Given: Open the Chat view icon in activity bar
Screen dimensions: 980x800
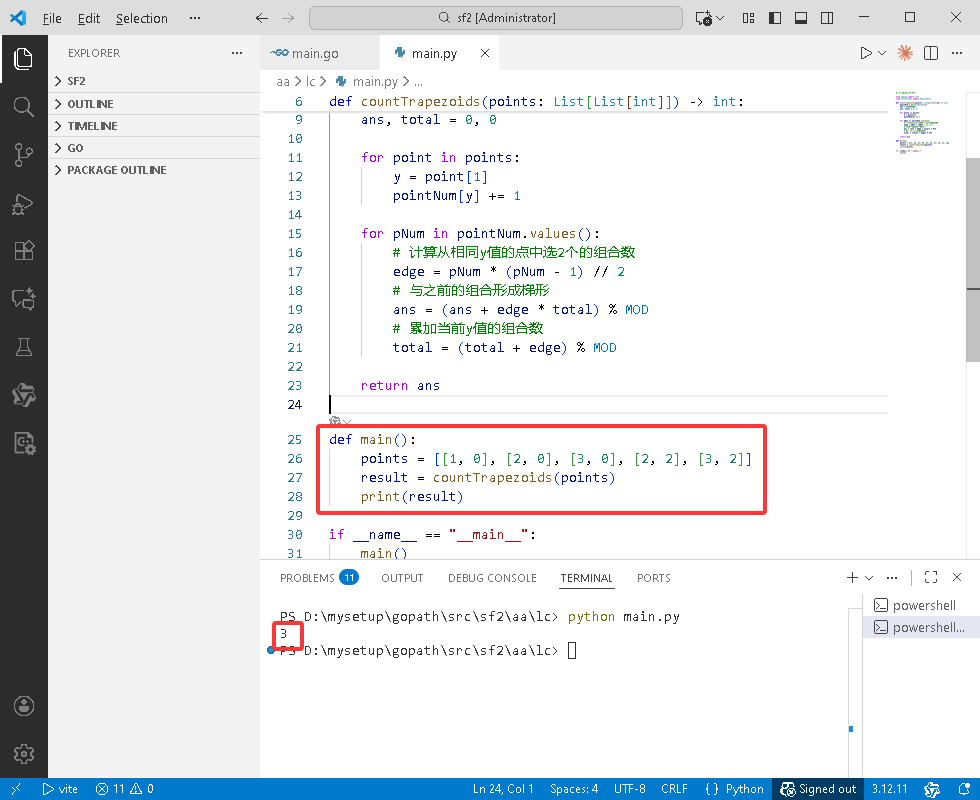Looking at the screenshot, I should point(24,299).
